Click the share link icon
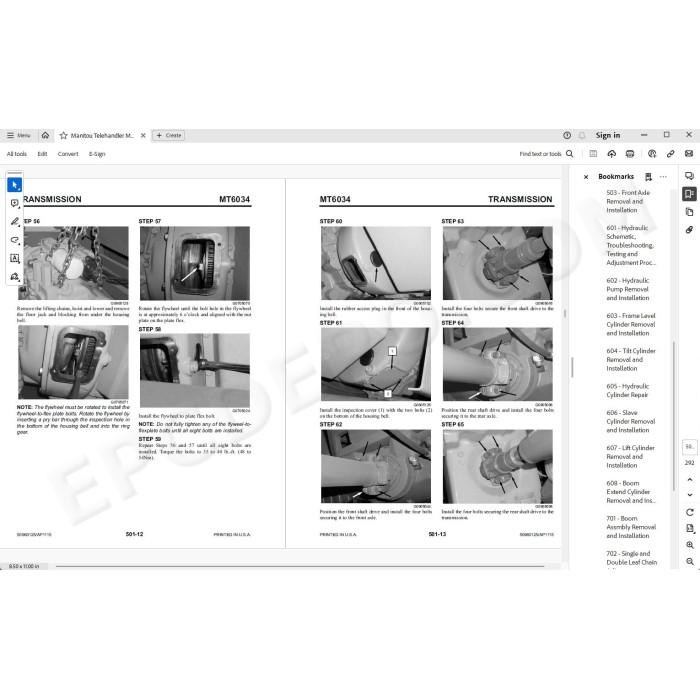The width and height of the screenshot is (700, 700). click(x=671, y=154)
